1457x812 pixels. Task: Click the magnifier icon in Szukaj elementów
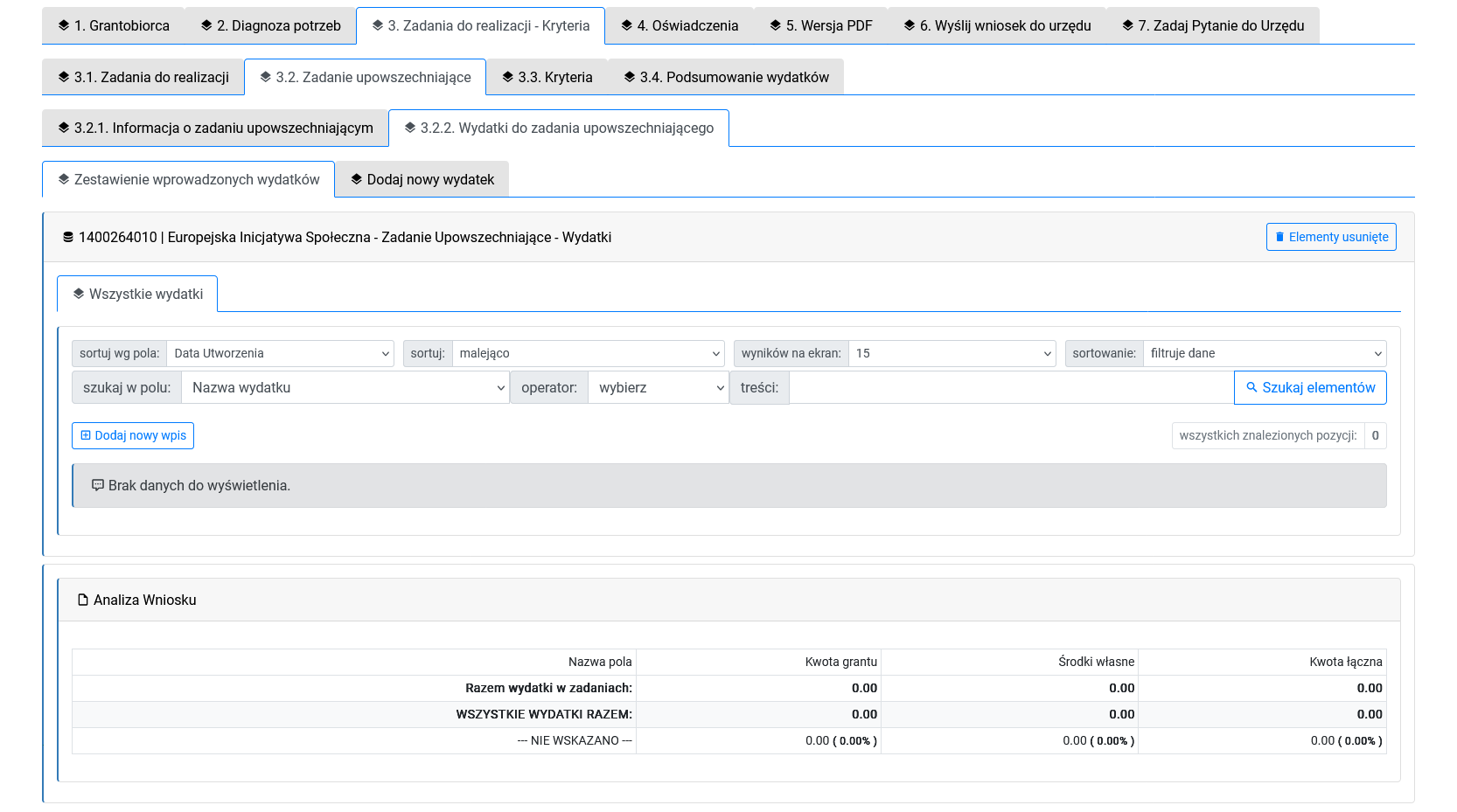tap(1251, 387)
